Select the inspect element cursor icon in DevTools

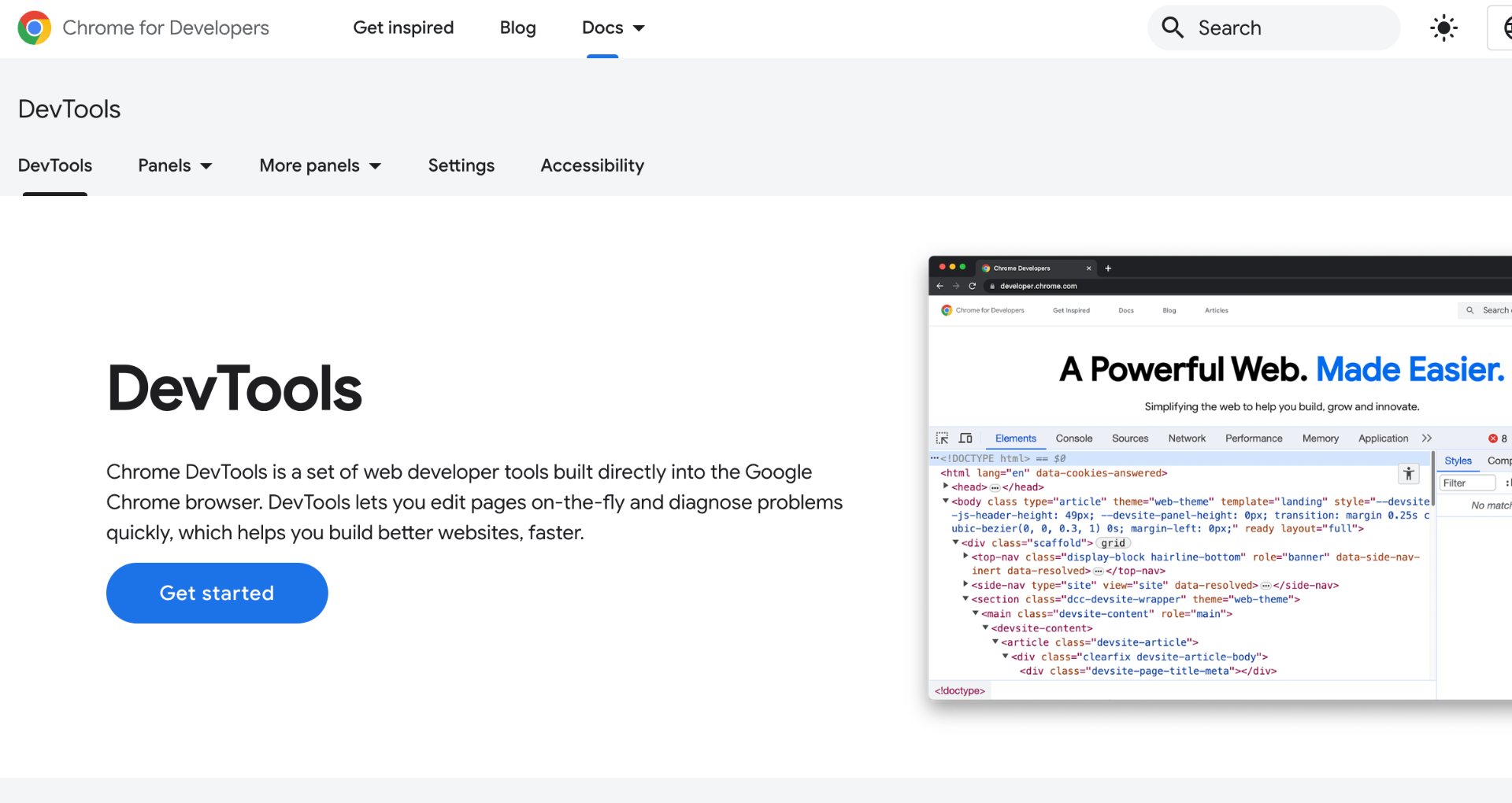(x=943, y=438)
